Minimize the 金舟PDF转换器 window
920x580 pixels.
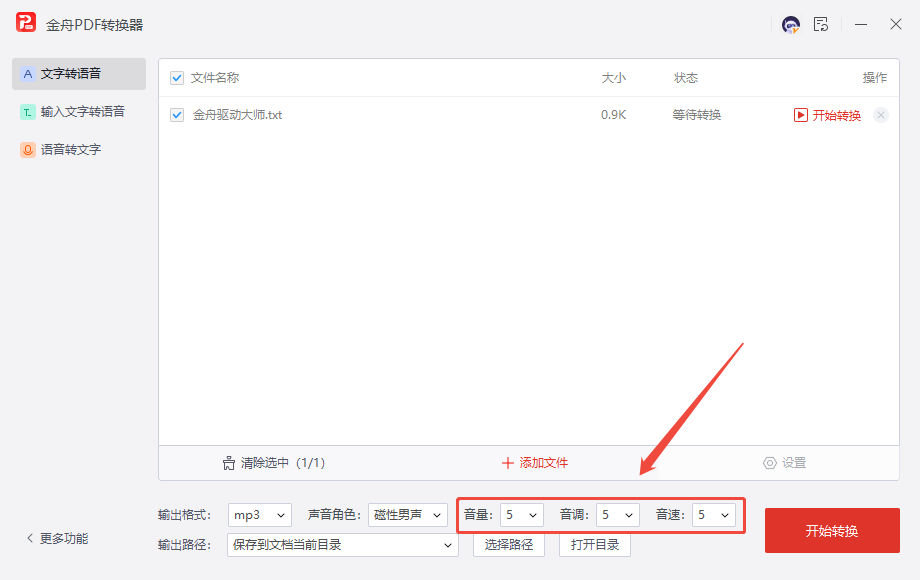(861, 25)
